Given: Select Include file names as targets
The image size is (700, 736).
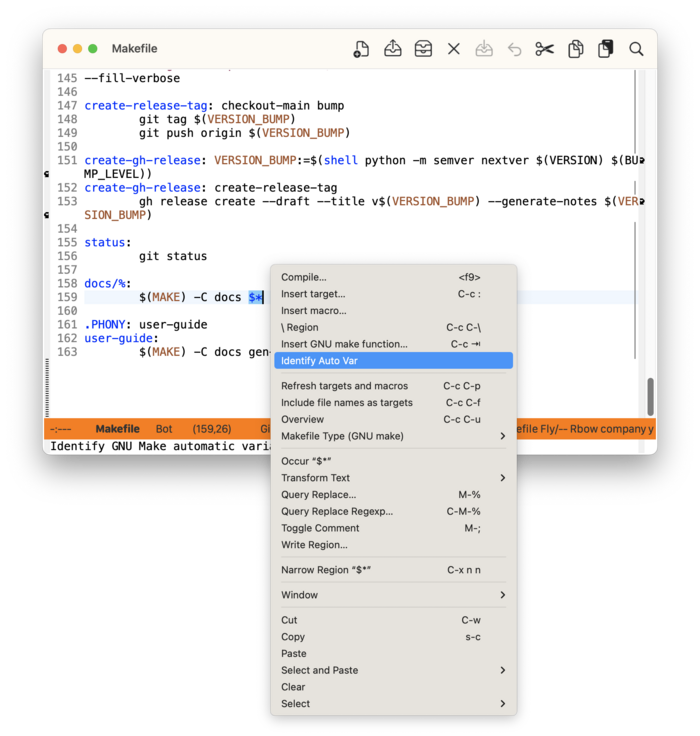Looking at the screenshot, I should point(393,403).
